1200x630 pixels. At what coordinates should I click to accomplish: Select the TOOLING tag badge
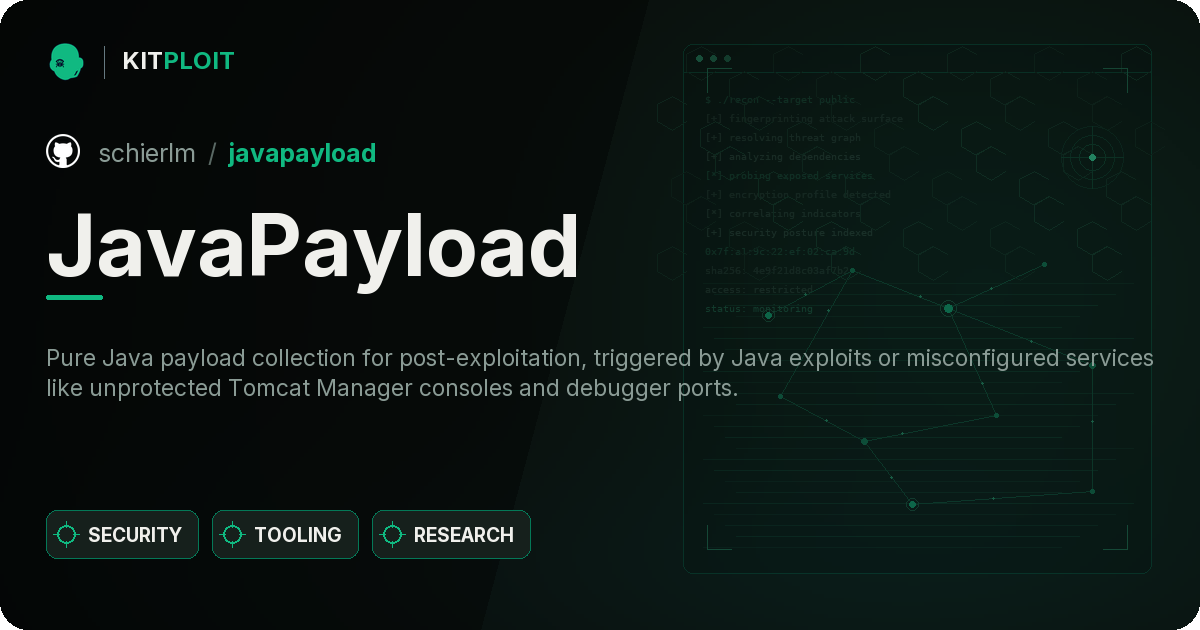click(285, 535)
